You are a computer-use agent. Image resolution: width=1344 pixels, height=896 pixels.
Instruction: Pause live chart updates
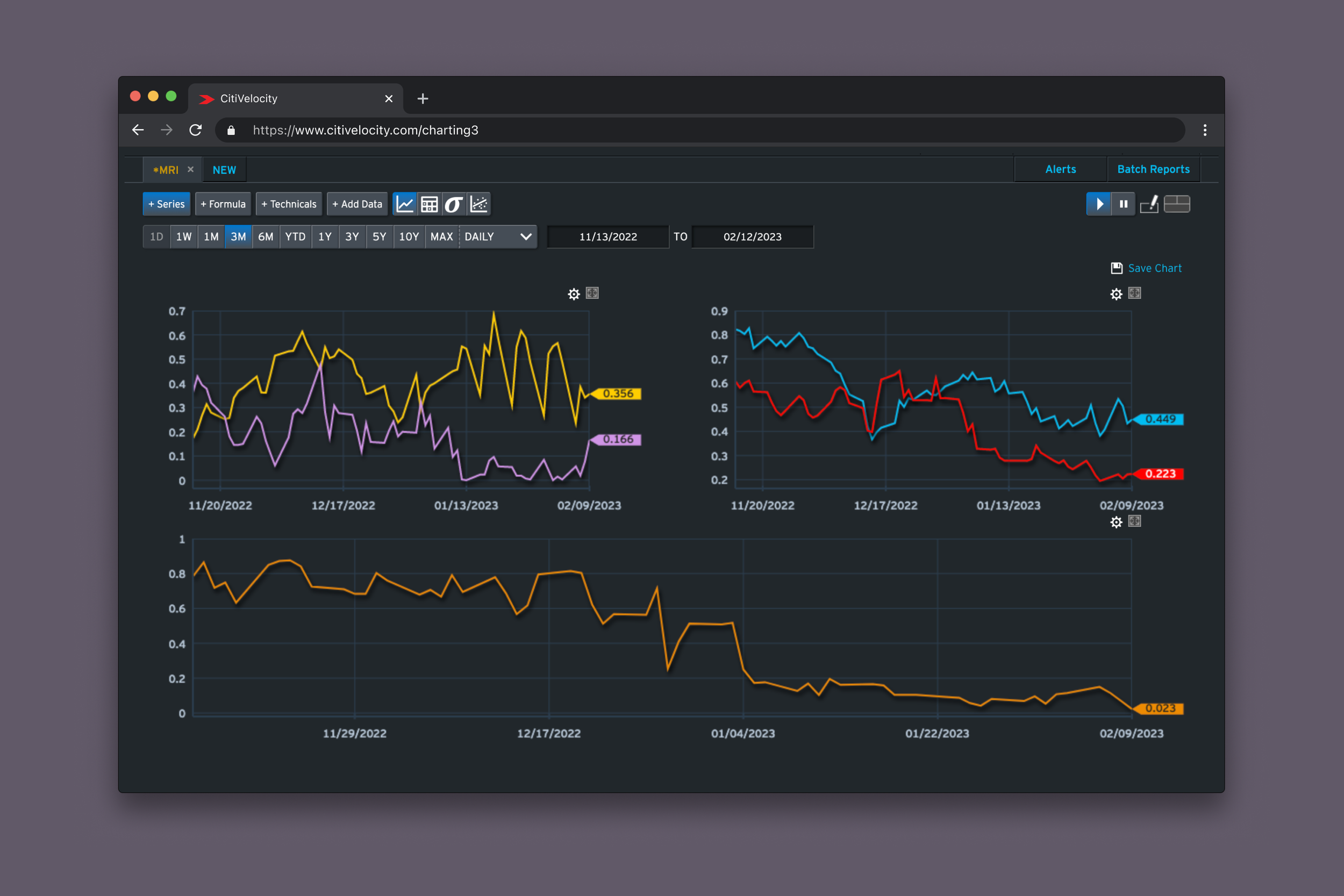(1123, 204)
